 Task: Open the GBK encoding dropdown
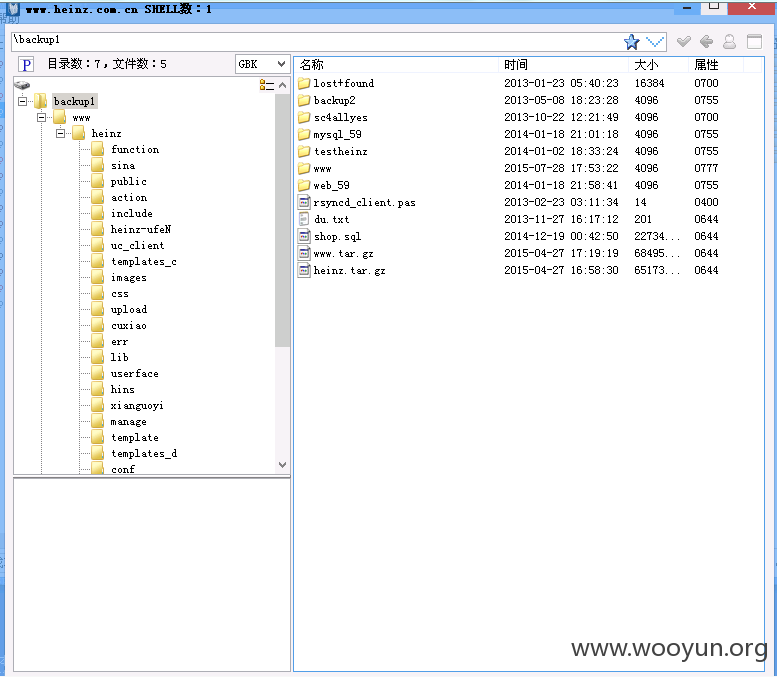click(262, 64)
